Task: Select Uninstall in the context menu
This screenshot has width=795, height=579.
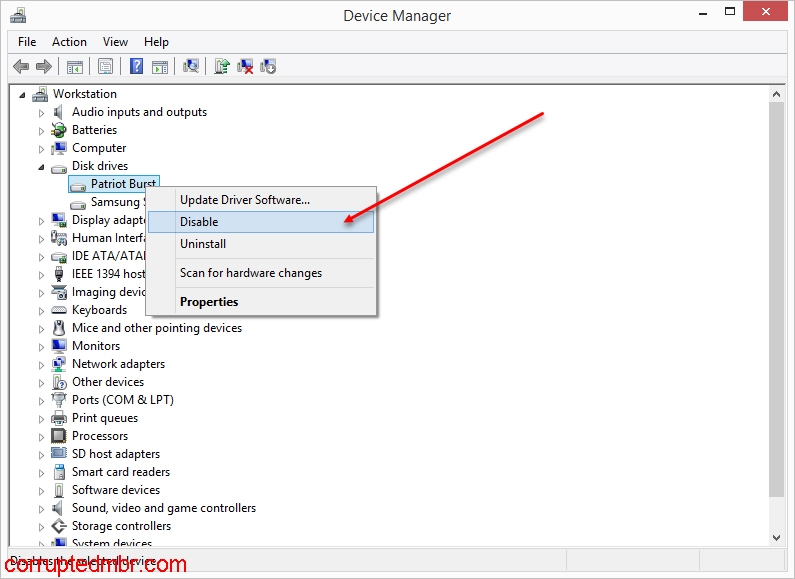Action: click(x=203, y=244)
